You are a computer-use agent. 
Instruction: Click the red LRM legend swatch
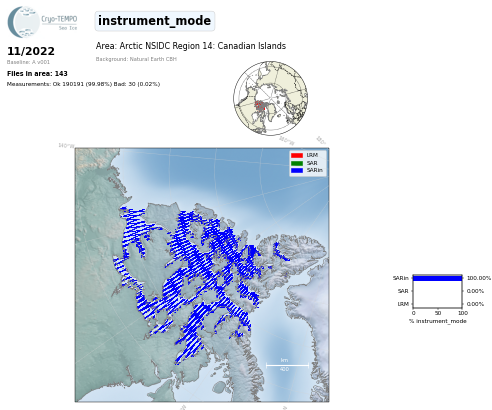pos(297,155)
